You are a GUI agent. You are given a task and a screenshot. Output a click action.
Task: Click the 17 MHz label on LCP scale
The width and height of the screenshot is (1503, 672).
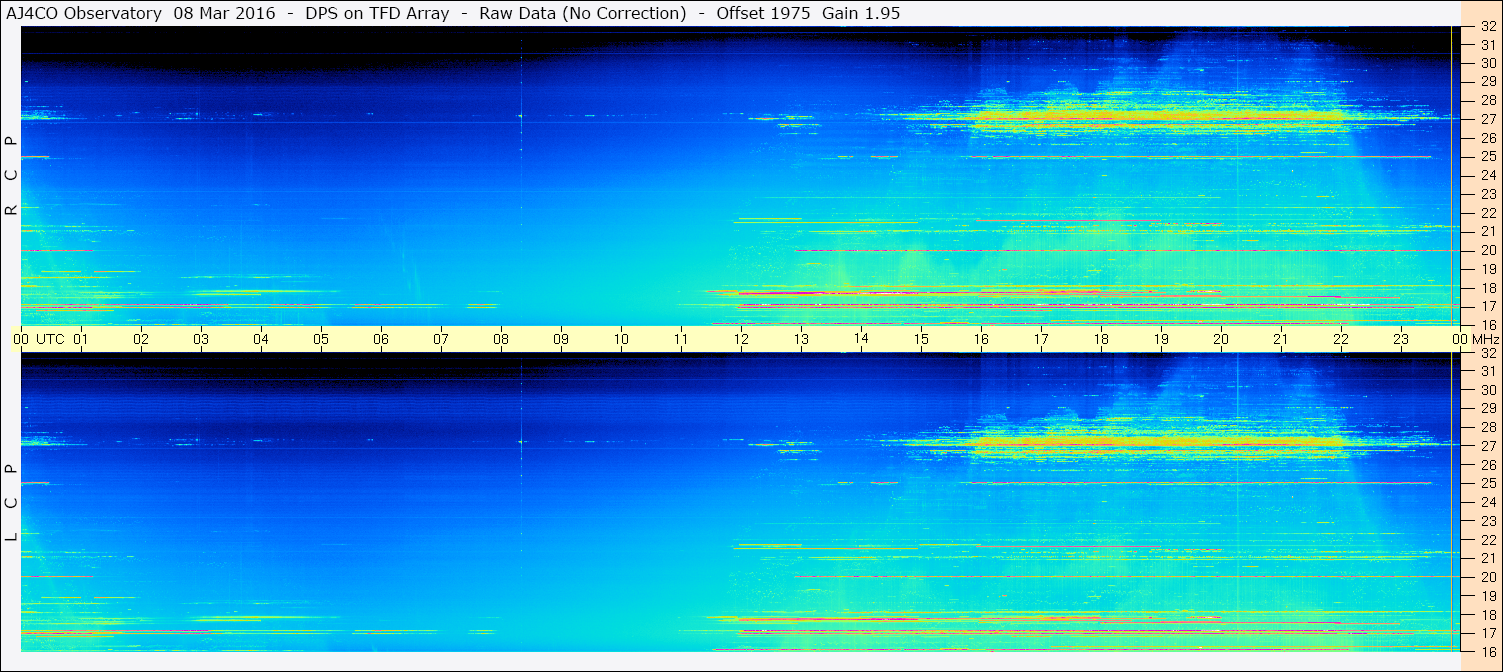(x=1487, y=632)
